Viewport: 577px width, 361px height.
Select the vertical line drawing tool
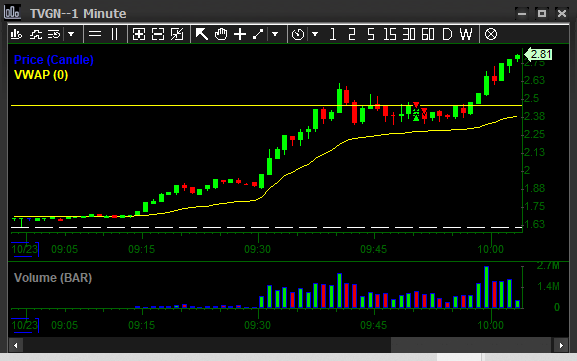click(x=114, y=35)
